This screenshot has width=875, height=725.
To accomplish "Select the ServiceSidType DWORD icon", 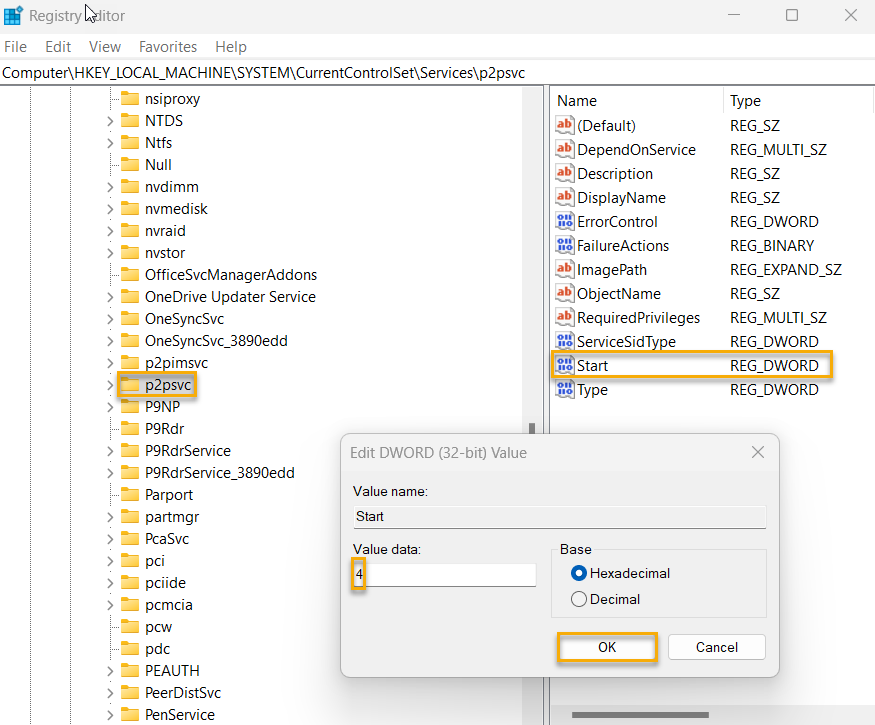I will click(x=566, y=341).
